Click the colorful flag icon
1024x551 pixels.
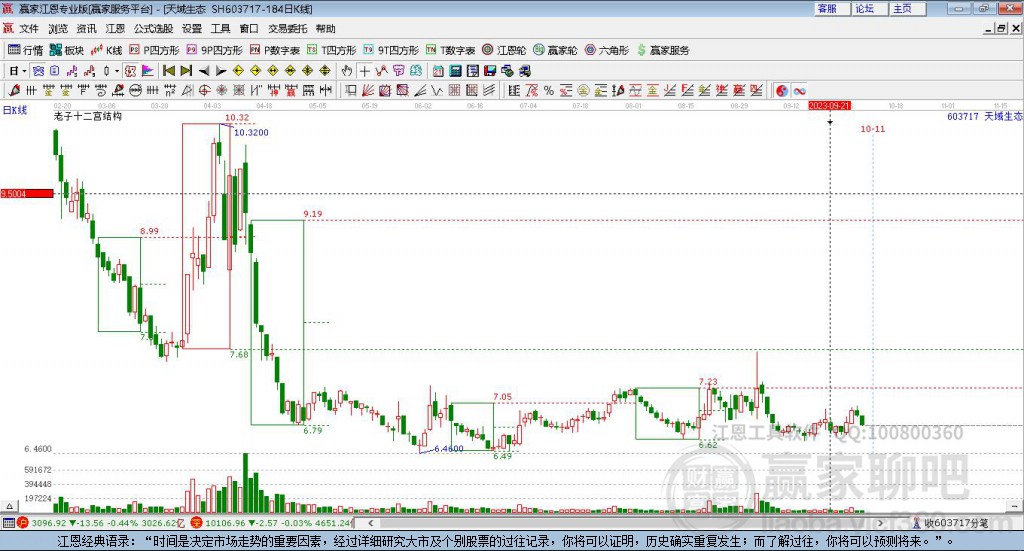tap(148, 71)
